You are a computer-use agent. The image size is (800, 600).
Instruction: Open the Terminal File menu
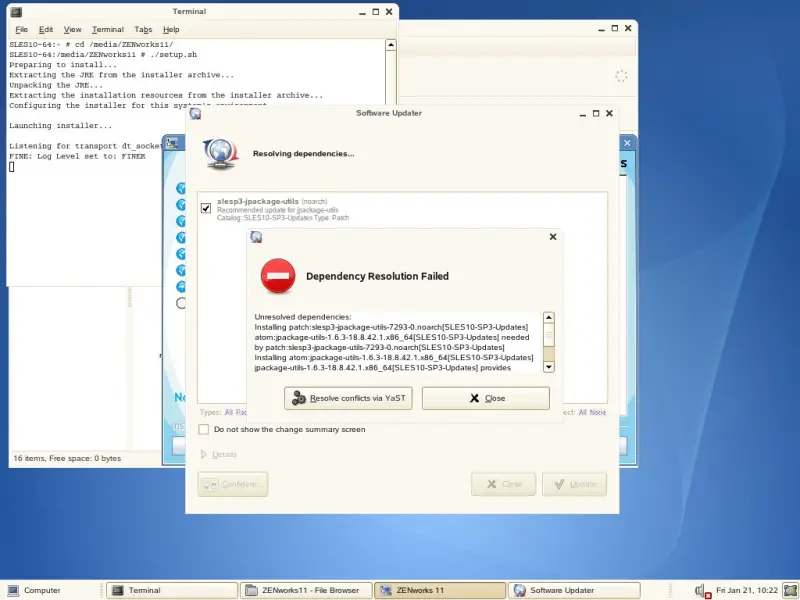tap(21, 30)
